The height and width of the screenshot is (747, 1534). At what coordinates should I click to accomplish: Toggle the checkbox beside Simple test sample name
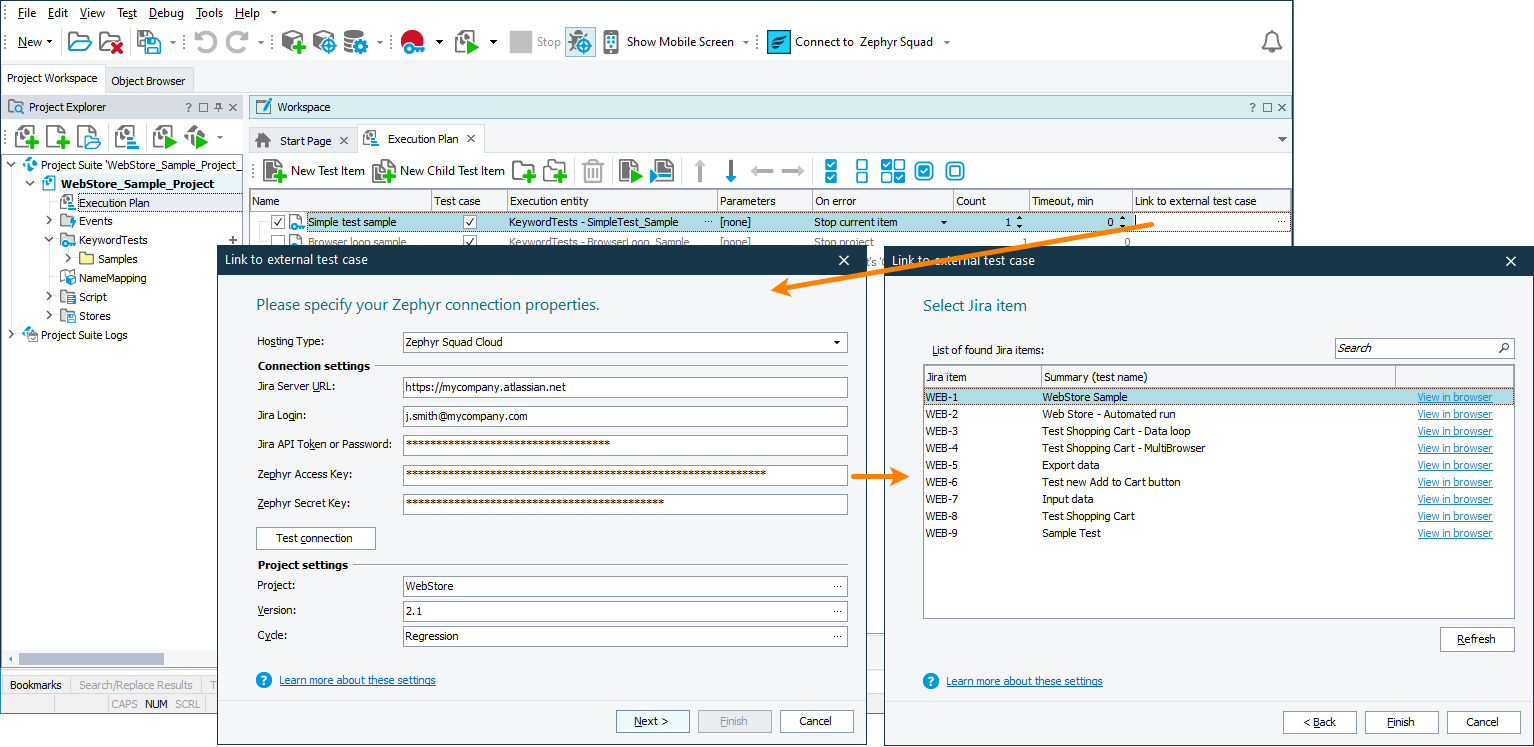(278, 222)
